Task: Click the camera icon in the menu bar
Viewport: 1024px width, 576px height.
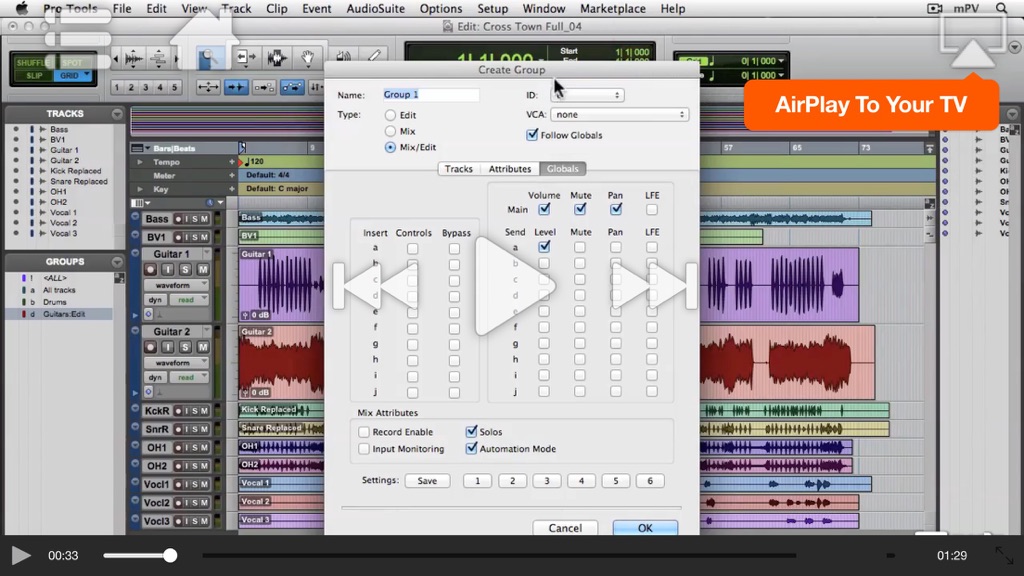Action: click(935, 8)
